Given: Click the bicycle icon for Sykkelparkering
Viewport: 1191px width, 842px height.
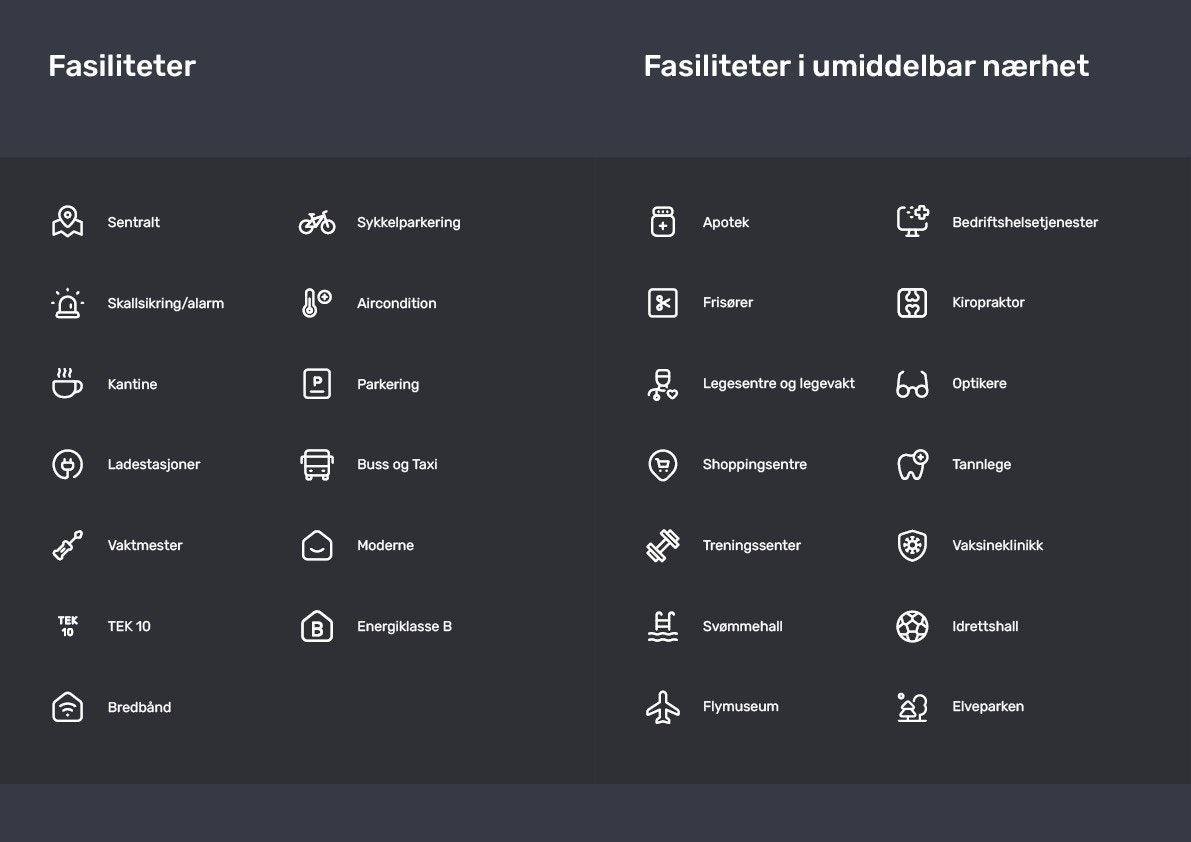Looking at the screenshot, I should (x=317, y=222).
